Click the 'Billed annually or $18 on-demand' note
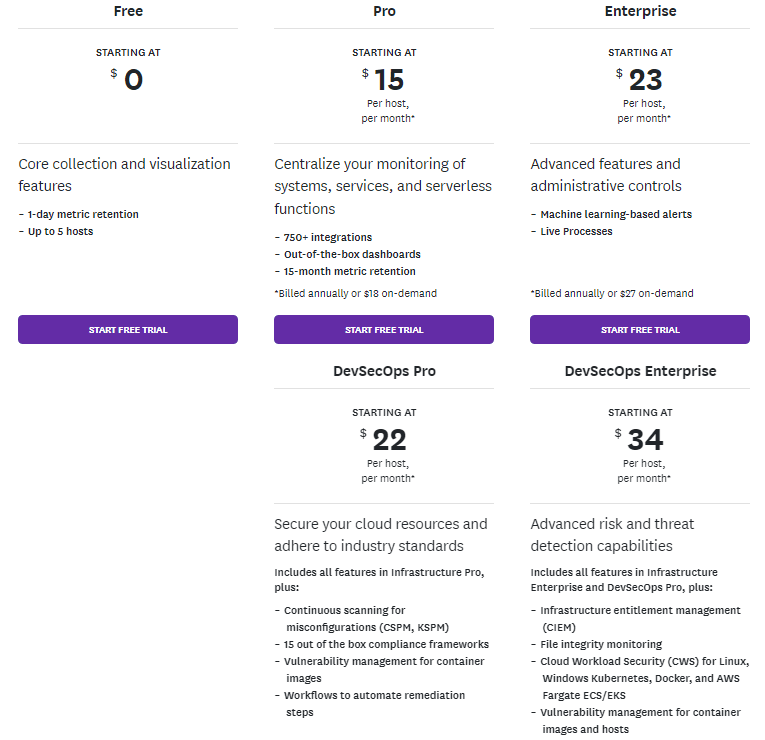The width and height of the screenshot is (765, 740). pos(356,294)
